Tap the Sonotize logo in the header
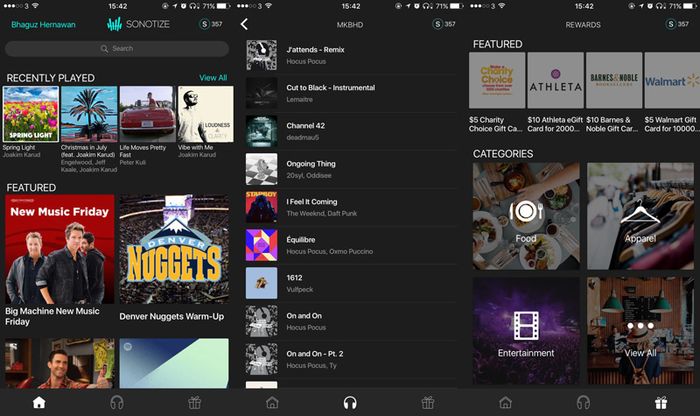Viewport: 700px width, 416px height. pos(138,24)
